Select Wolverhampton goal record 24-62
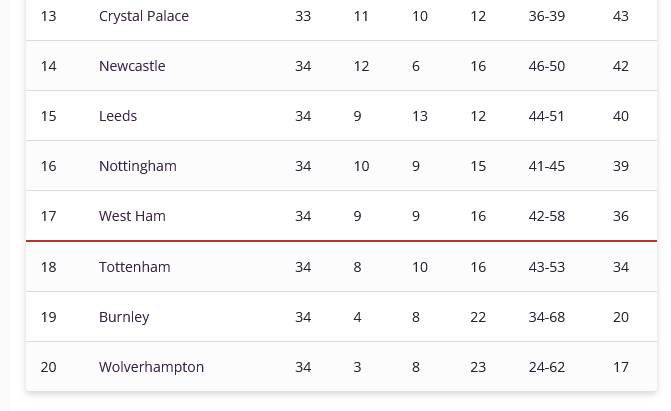 (546, 367)
